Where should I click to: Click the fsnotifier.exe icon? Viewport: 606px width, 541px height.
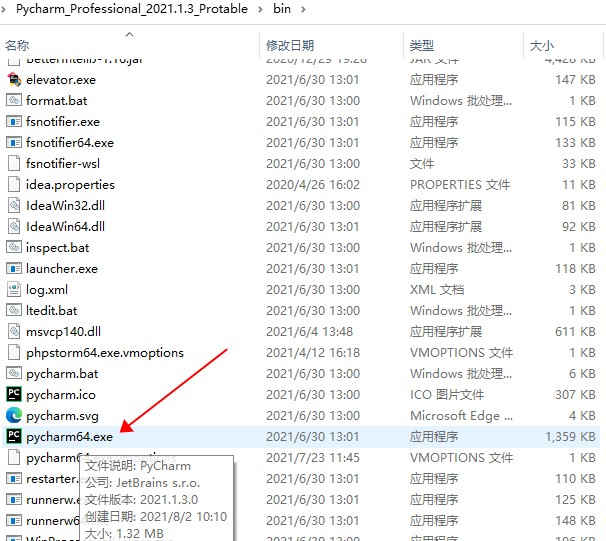point(14,122)
